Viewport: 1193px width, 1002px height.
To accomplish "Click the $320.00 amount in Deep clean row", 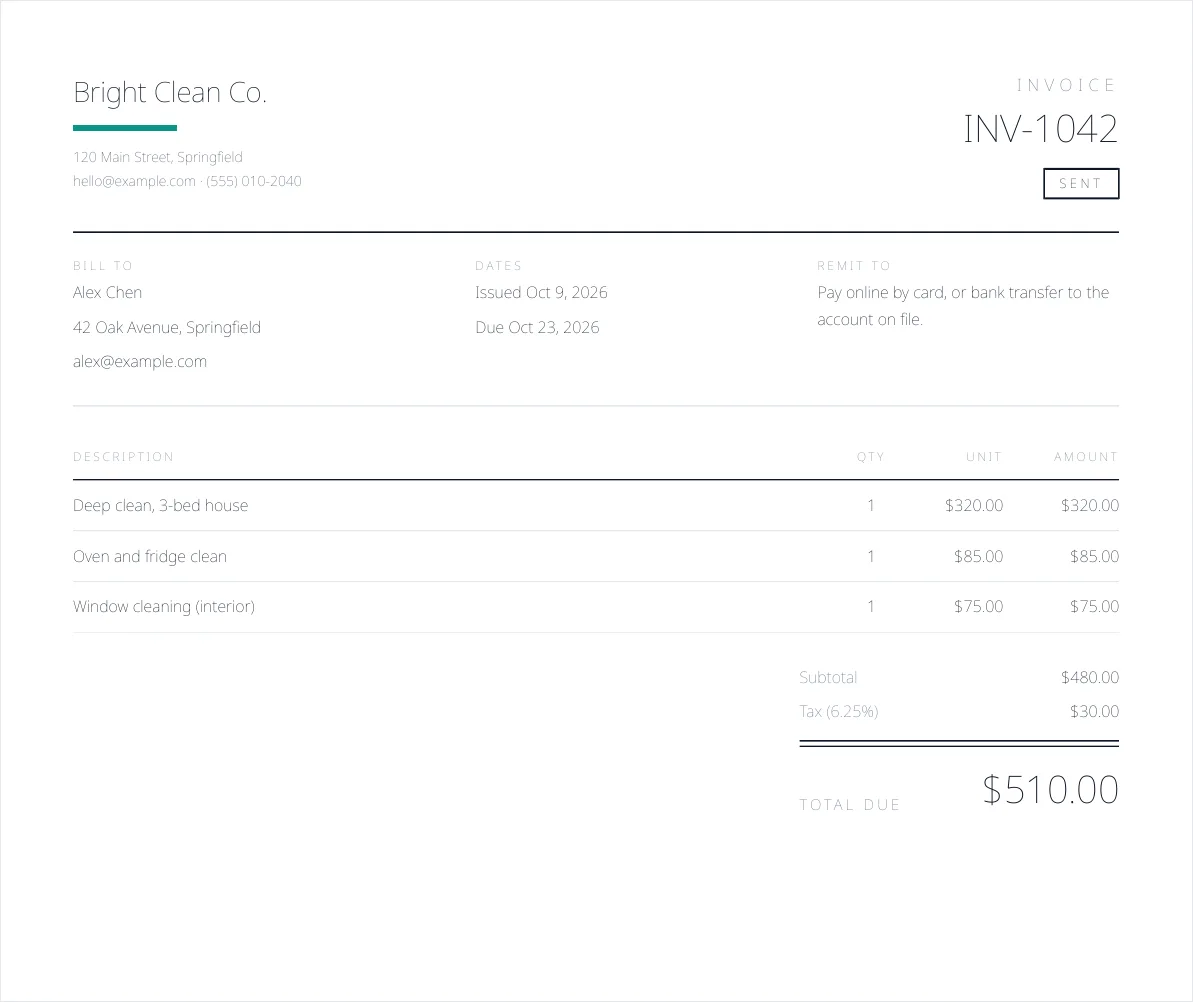I will 1090,505.
